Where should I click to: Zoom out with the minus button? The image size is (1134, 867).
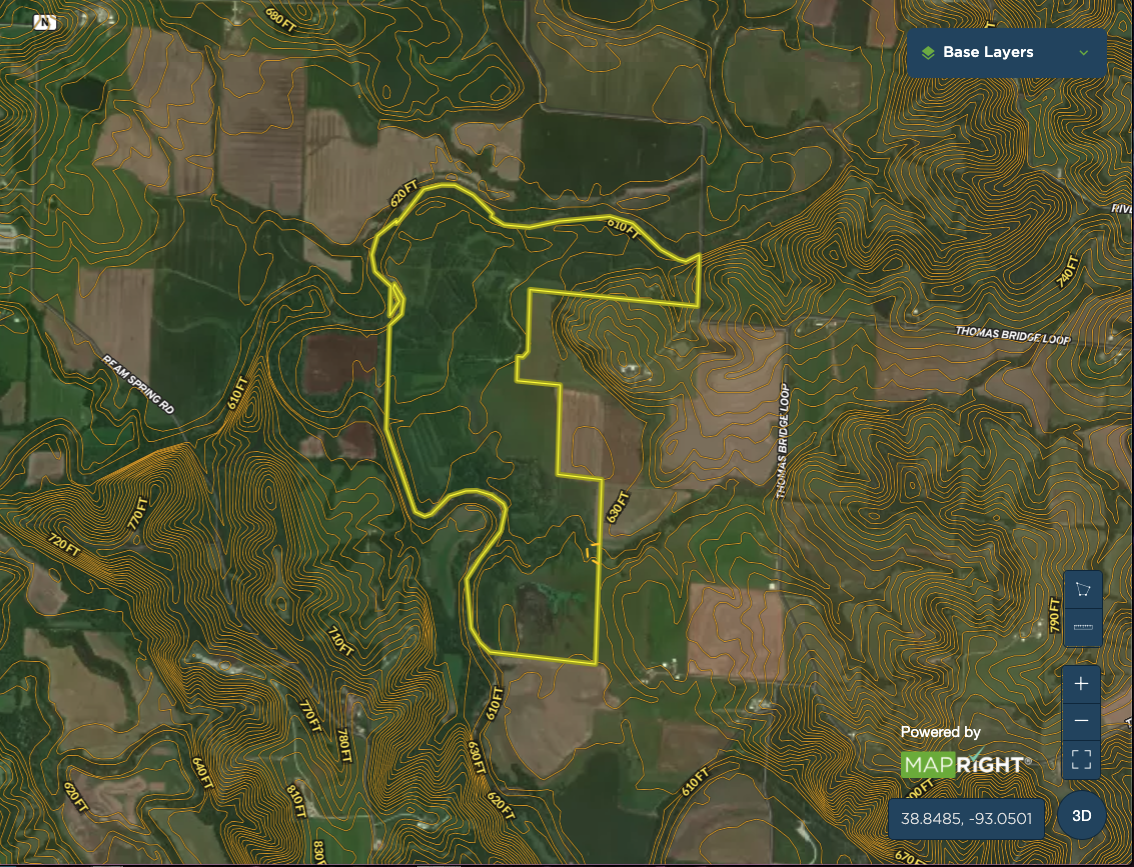[x=1081, y=721]
